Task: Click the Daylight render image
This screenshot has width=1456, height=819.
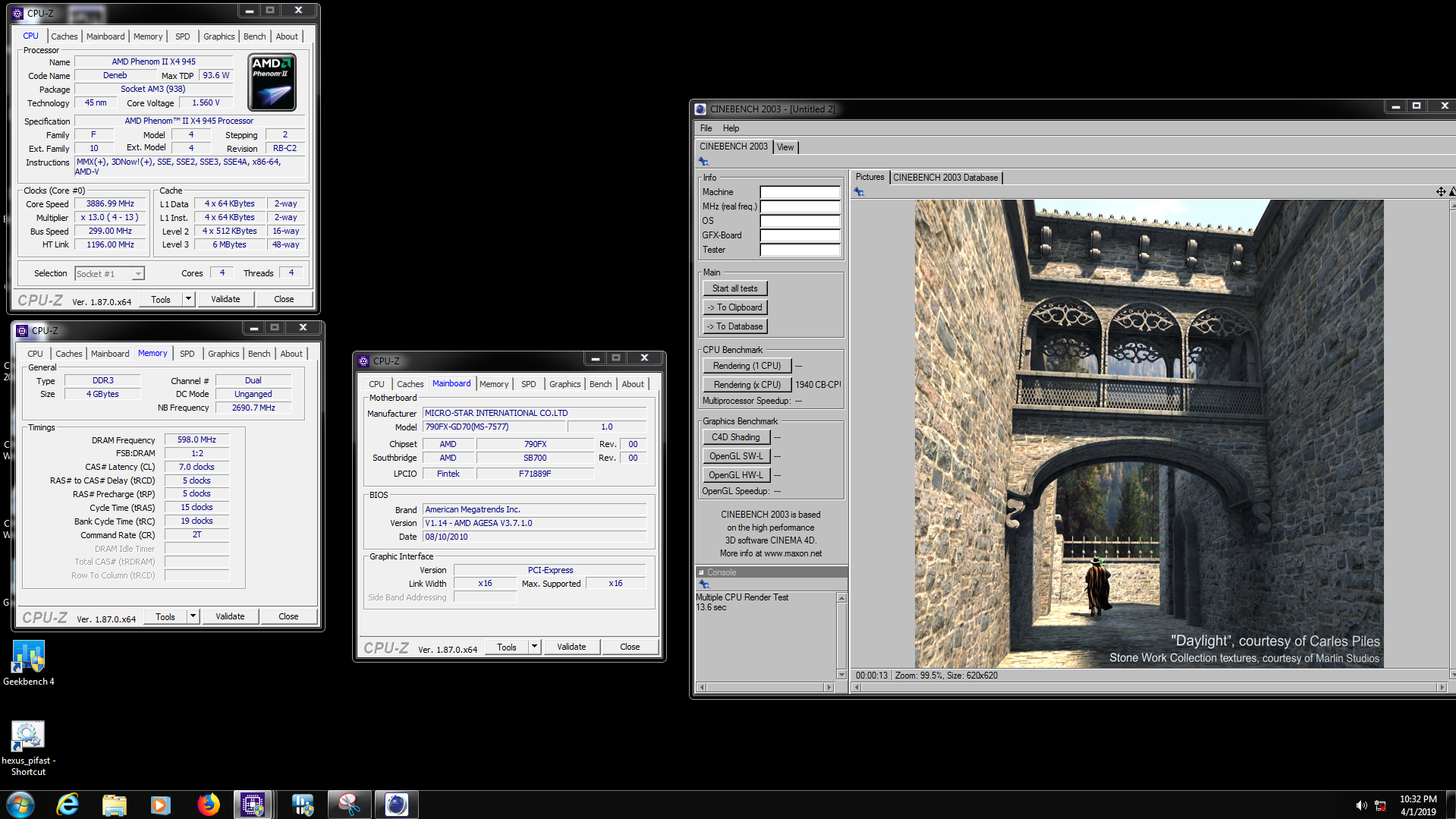Action: point(1149,433)
